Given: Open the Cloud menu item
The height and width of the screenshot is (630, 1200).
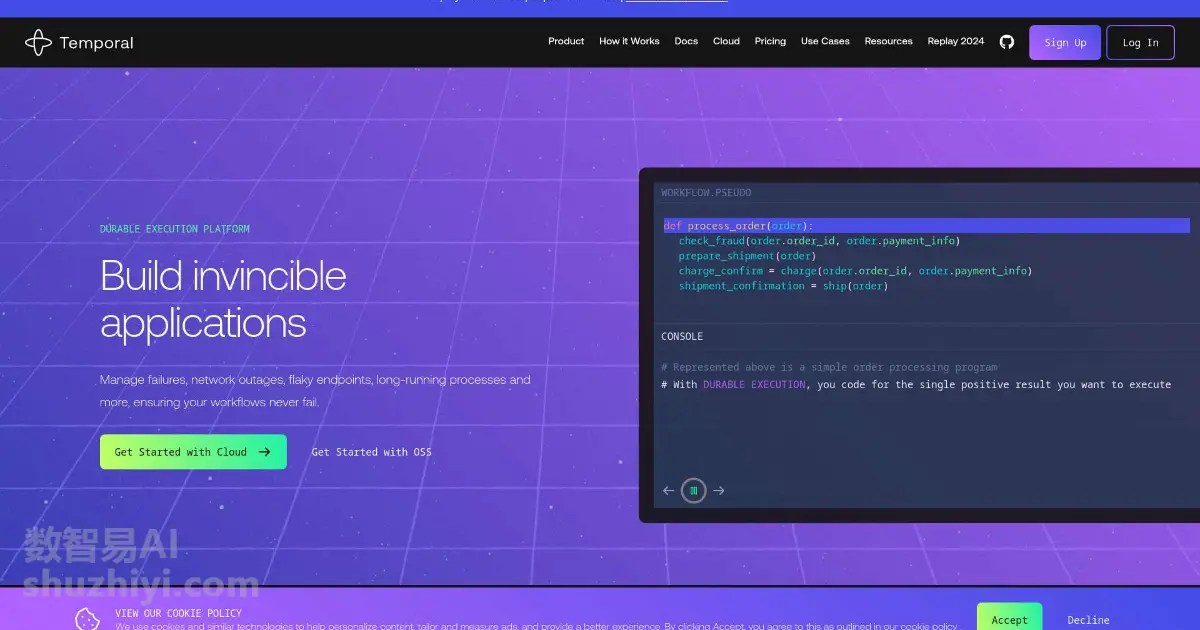Looking at the screenshot, I should pyautogui.click(x=726, y=42).
